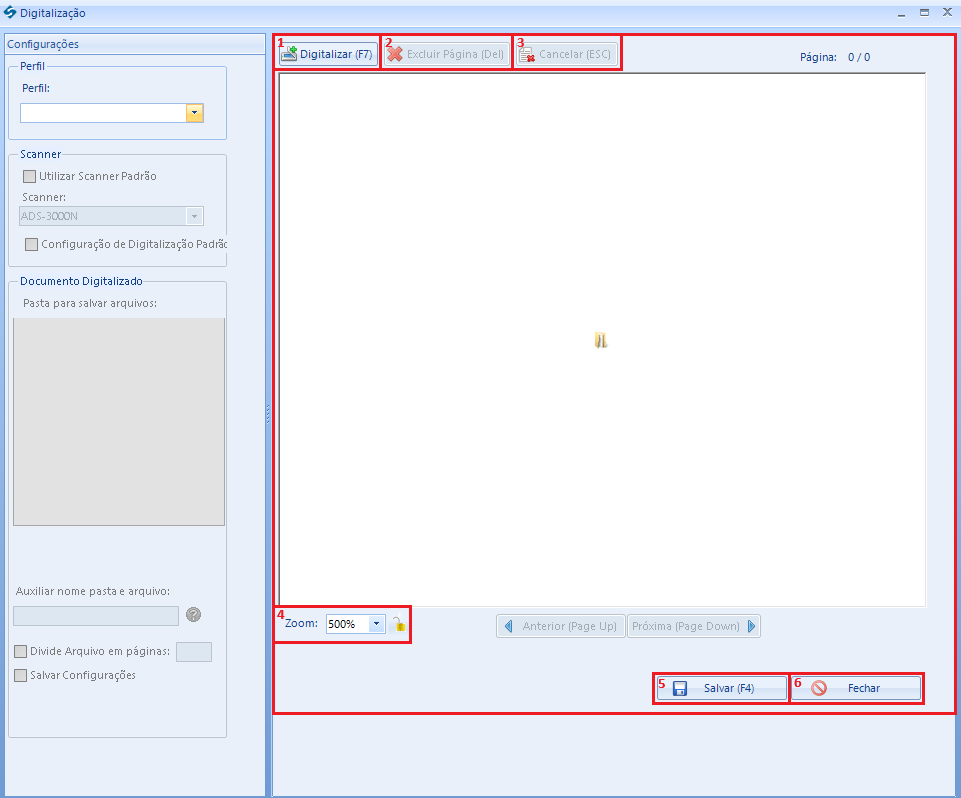Click the help question mark icon

(x=194, y=615)
